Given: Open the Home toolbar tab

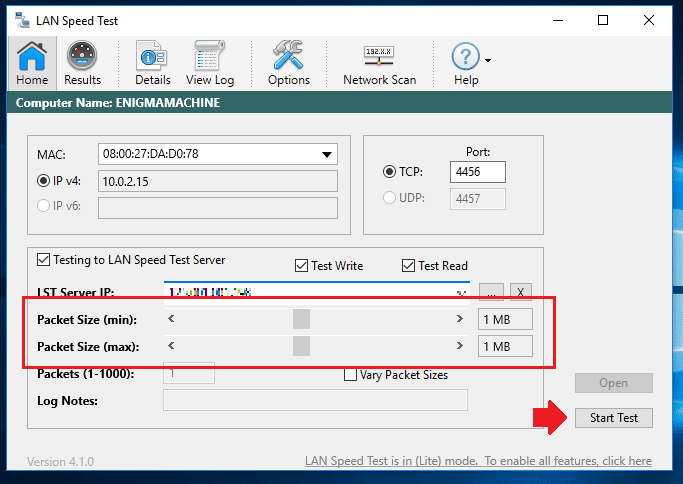Looking at the screenshot, I should click(32, 64).
